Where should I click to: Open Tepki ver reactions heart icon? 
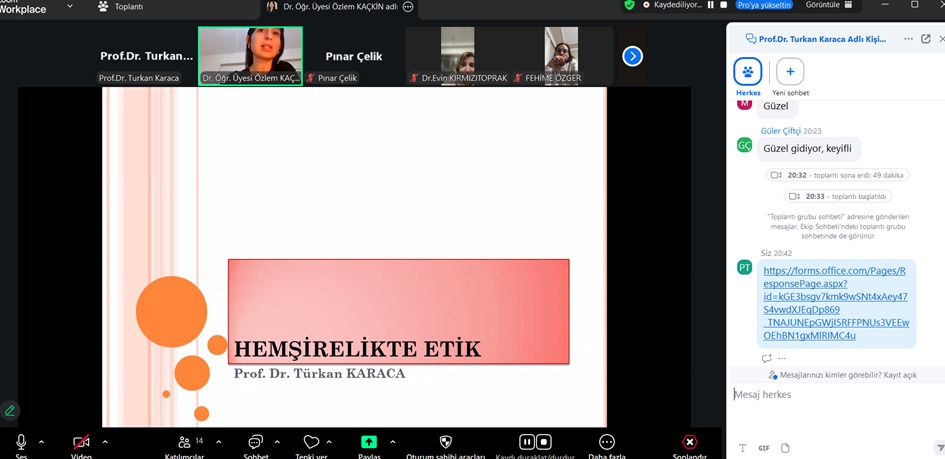(311, 442)
